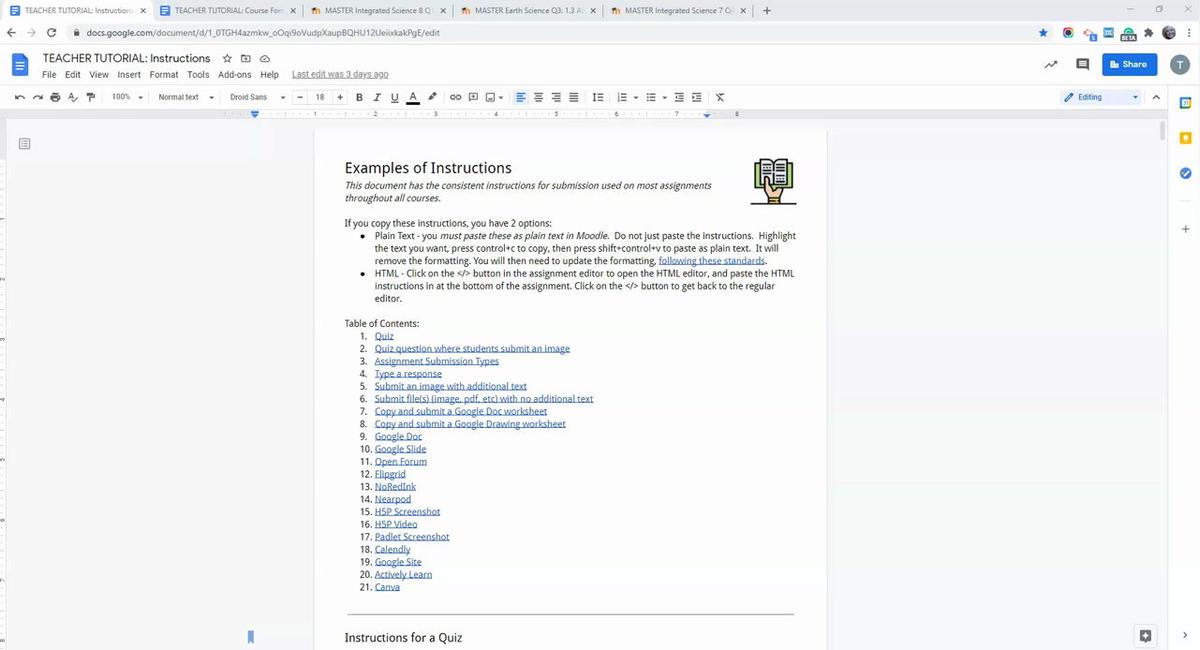Center-align the text
The image size is (1200, 650).
(x=538, y=97)
